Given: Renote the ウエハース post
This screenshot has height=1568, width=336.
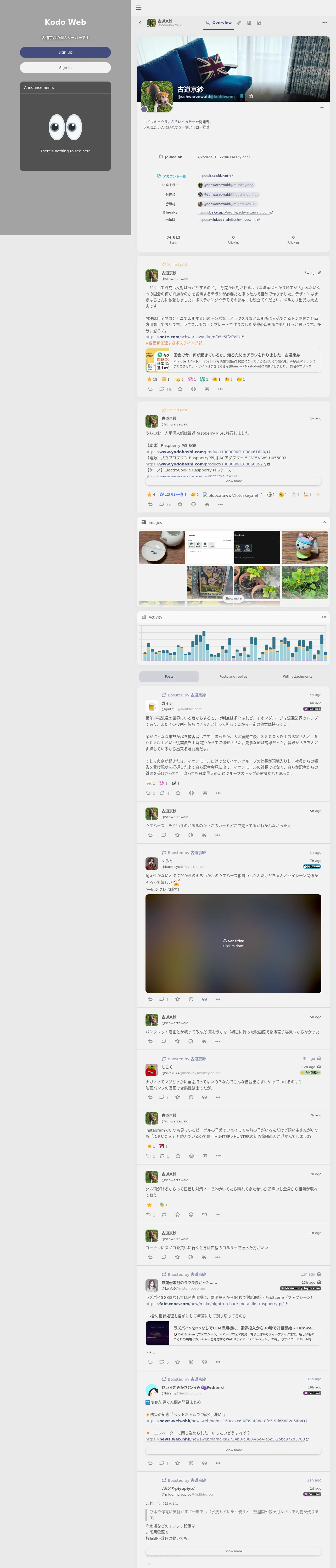Looking at the screenshot, I should 164,835.
